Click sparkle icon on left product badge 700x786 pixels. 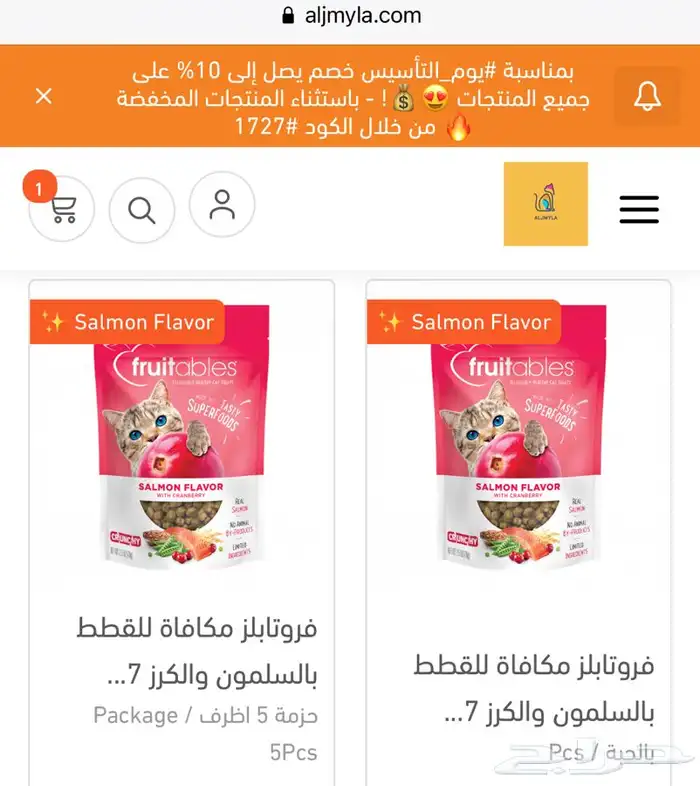pyautogui.click(x=53, y=321)
